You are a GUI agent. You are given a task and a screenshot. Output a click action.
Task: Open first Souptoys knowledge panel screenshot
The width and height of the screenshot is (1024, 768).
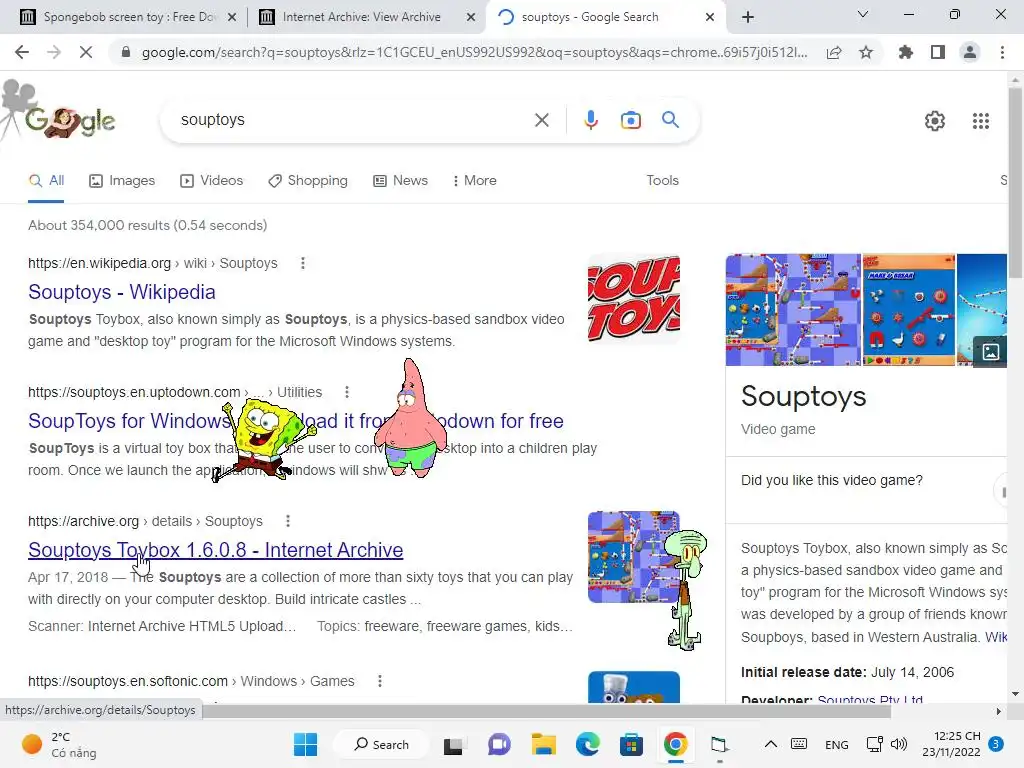(793, 310)
